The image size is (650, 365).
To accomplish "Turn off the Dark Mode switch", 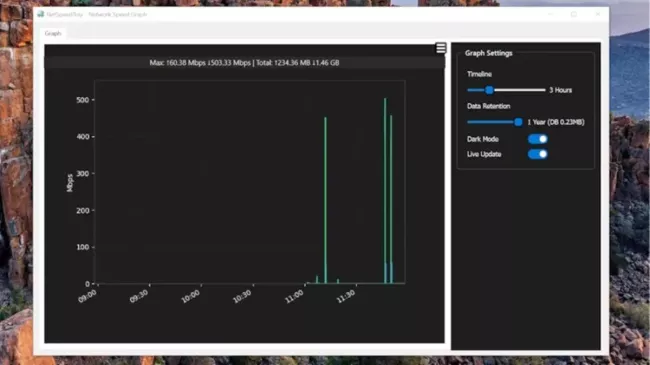I will (538, 139).
